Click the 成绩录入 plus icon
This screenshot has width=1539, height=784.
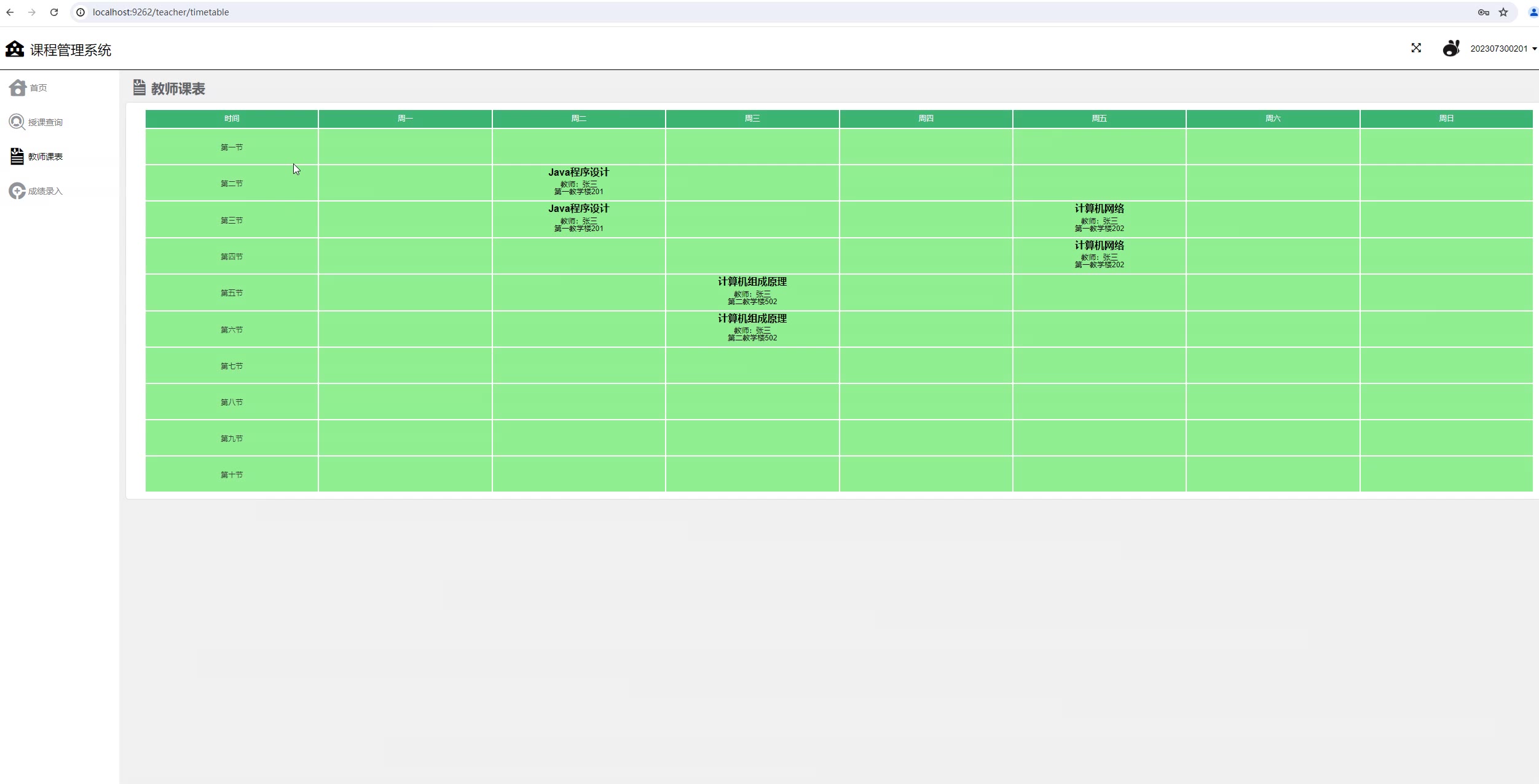click(17, 191)
